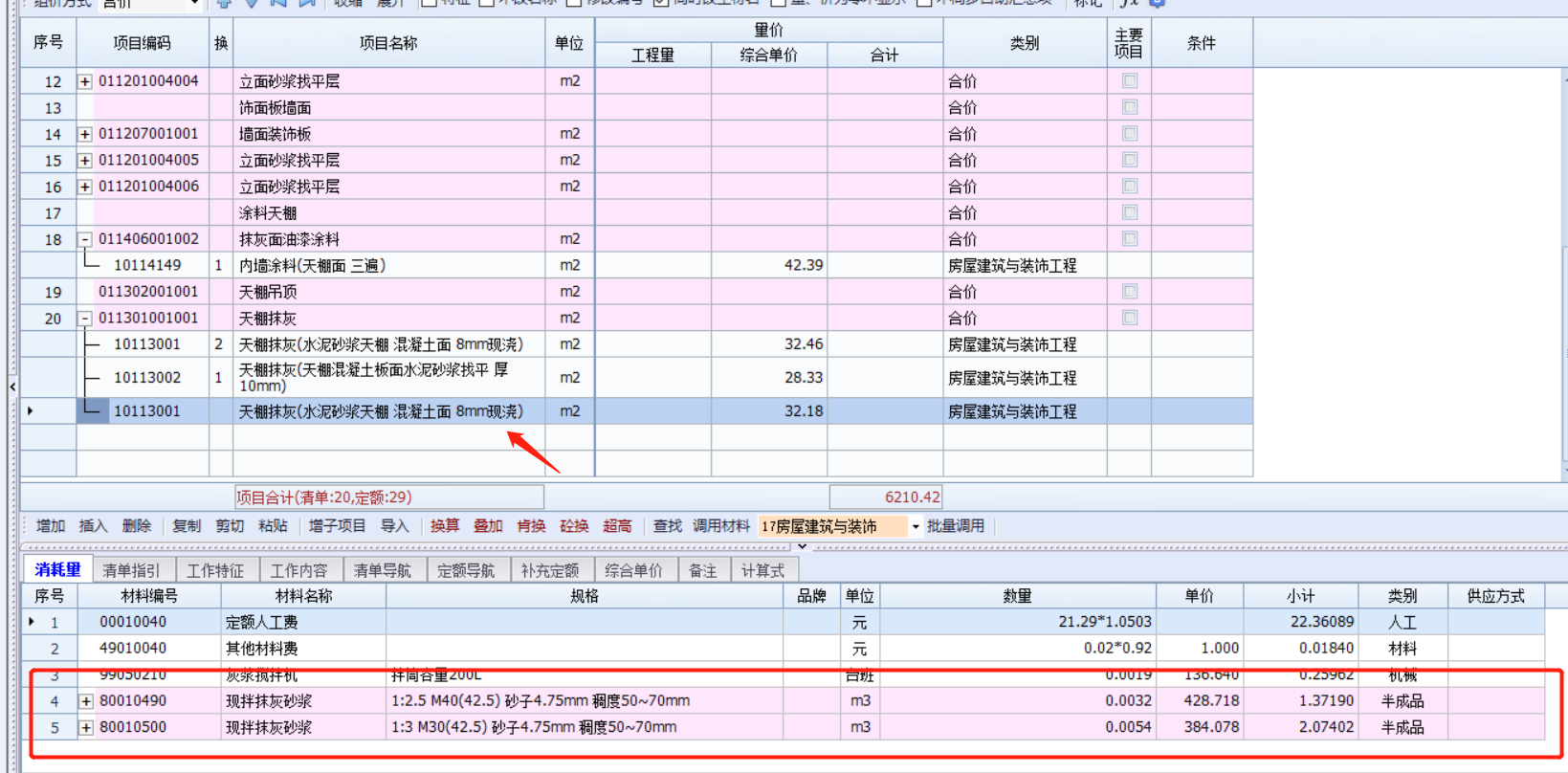The width and height of the screenshot is (1568, 773).
Task: Tick 主要项目 checkbox for 墙面装饰板 row
Action: pos(1130,134)
